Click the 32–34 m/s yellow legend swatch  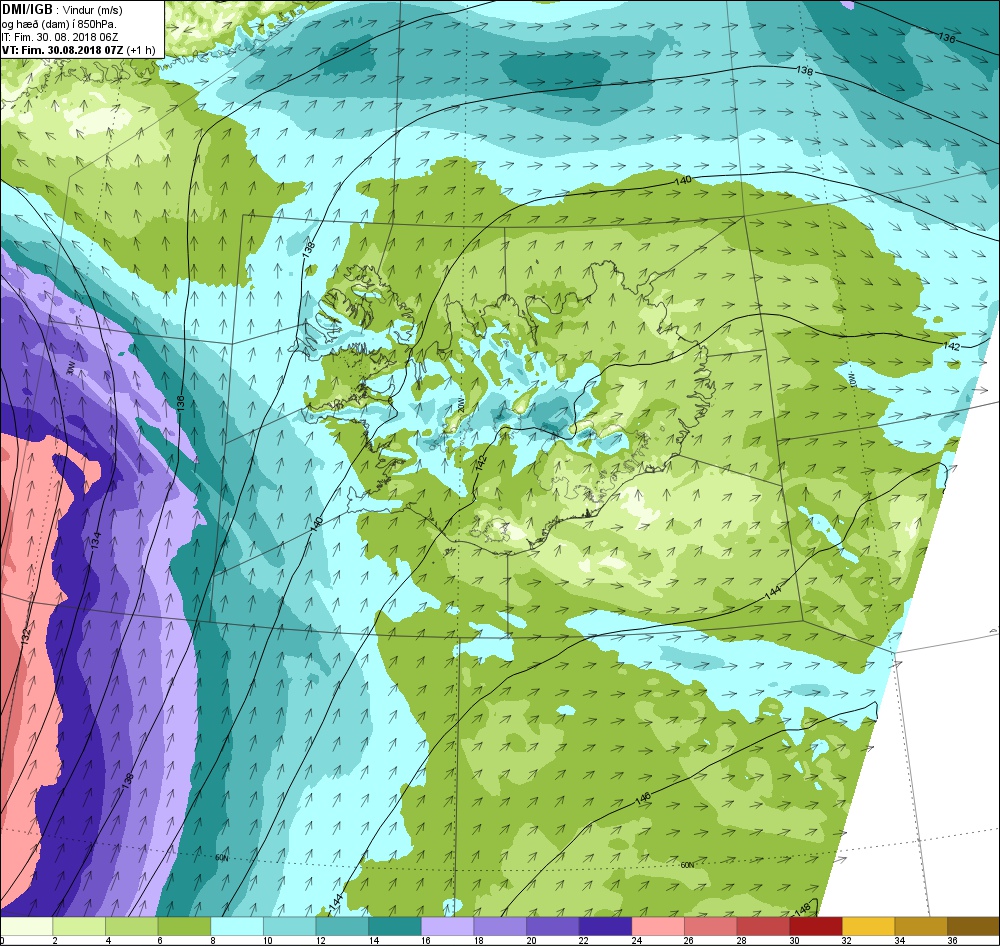(x=868, y=926)
